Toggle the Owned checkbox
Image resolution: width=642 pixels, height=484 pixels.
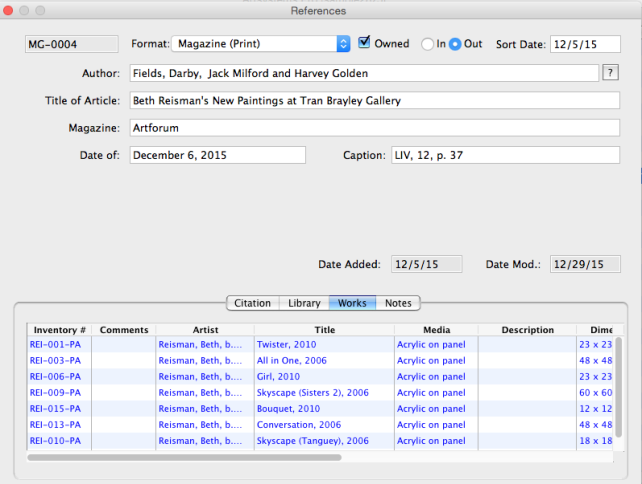(366, 43)
